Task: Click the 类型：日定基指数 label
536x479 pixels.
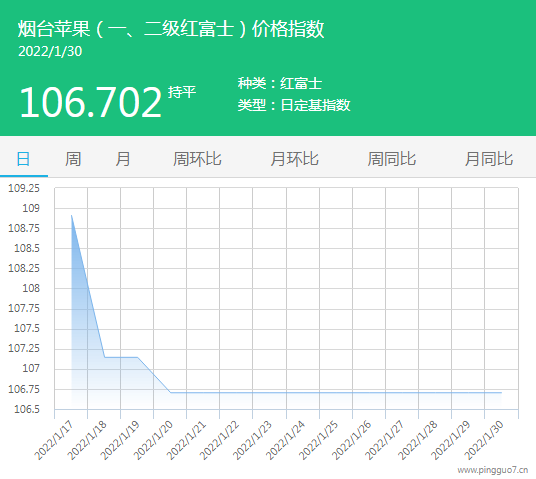Action: click(x=294, y=105)
